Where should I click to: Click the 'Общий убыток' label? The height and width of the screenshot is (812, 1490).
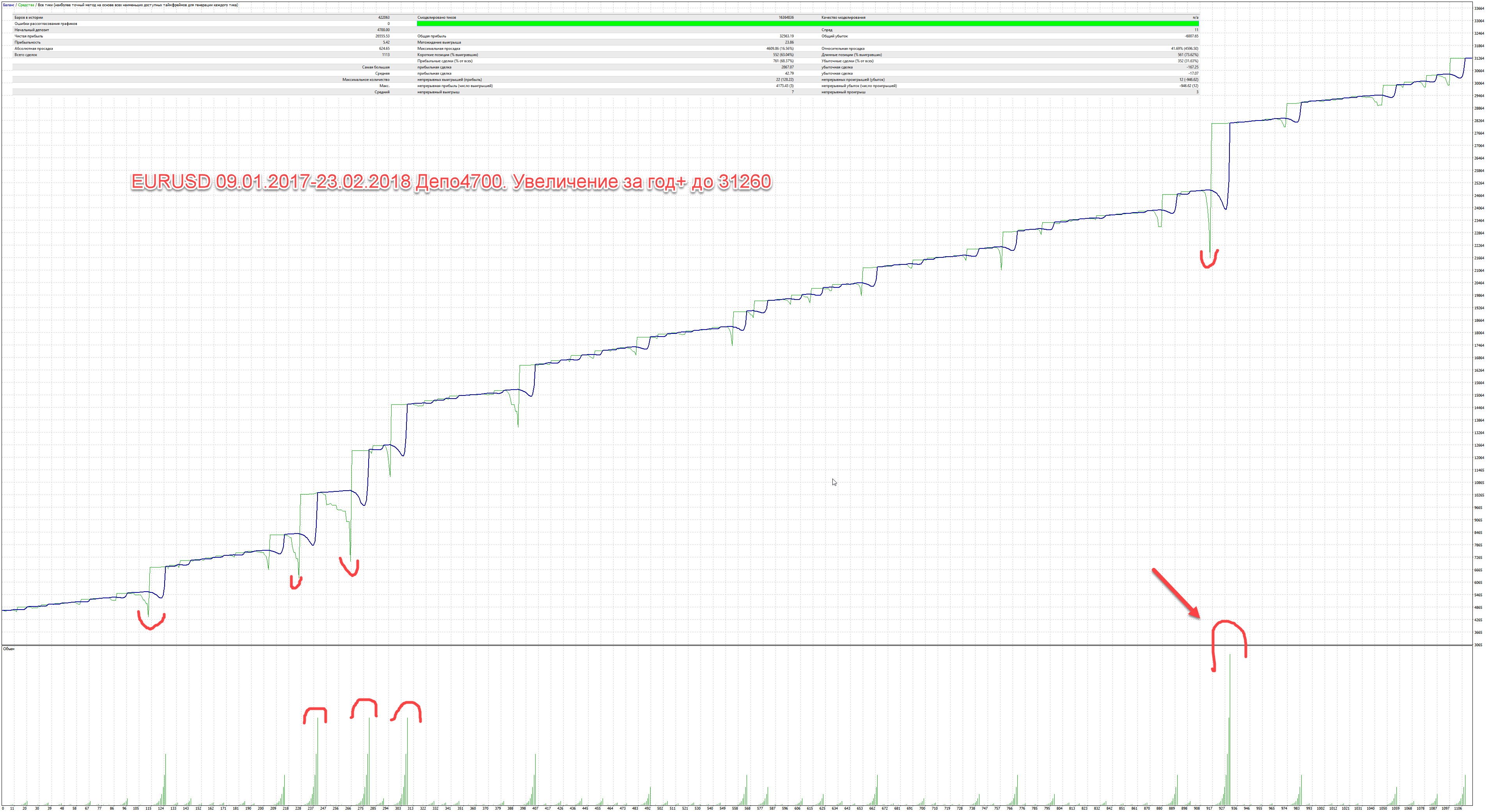click(x=835, y=36)
